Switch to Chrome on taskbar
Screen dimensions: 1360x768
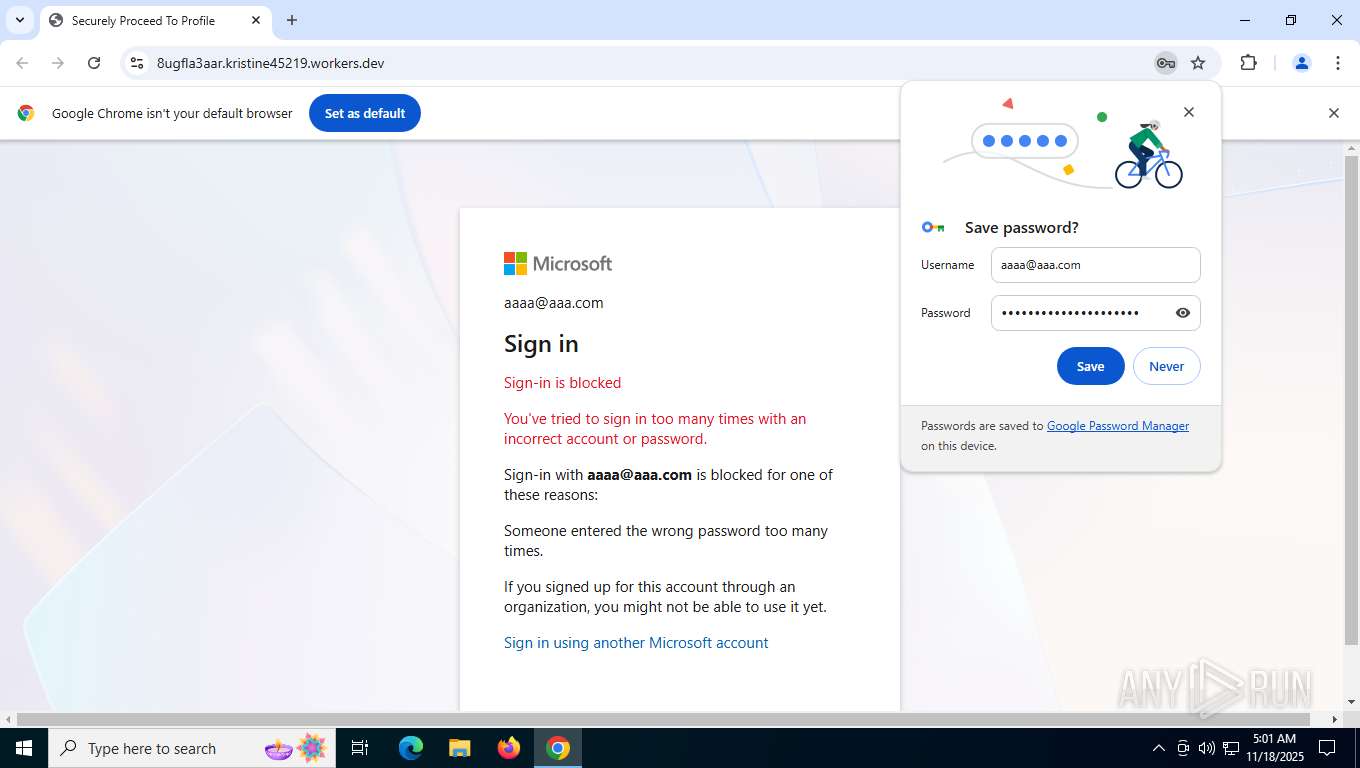pos(557,748)
